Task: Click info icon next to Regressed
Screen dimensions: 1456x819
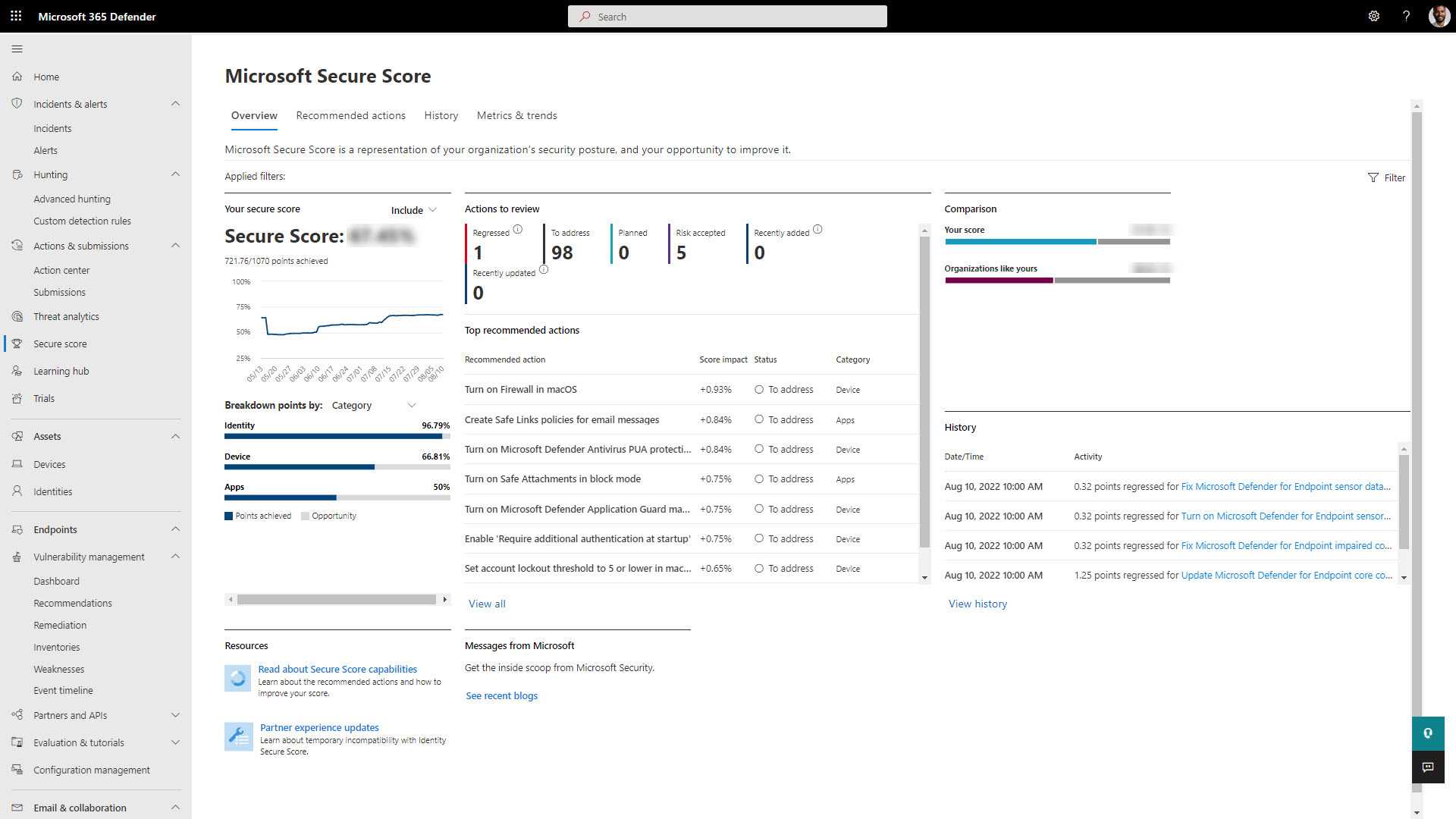Action: [517, 230]
